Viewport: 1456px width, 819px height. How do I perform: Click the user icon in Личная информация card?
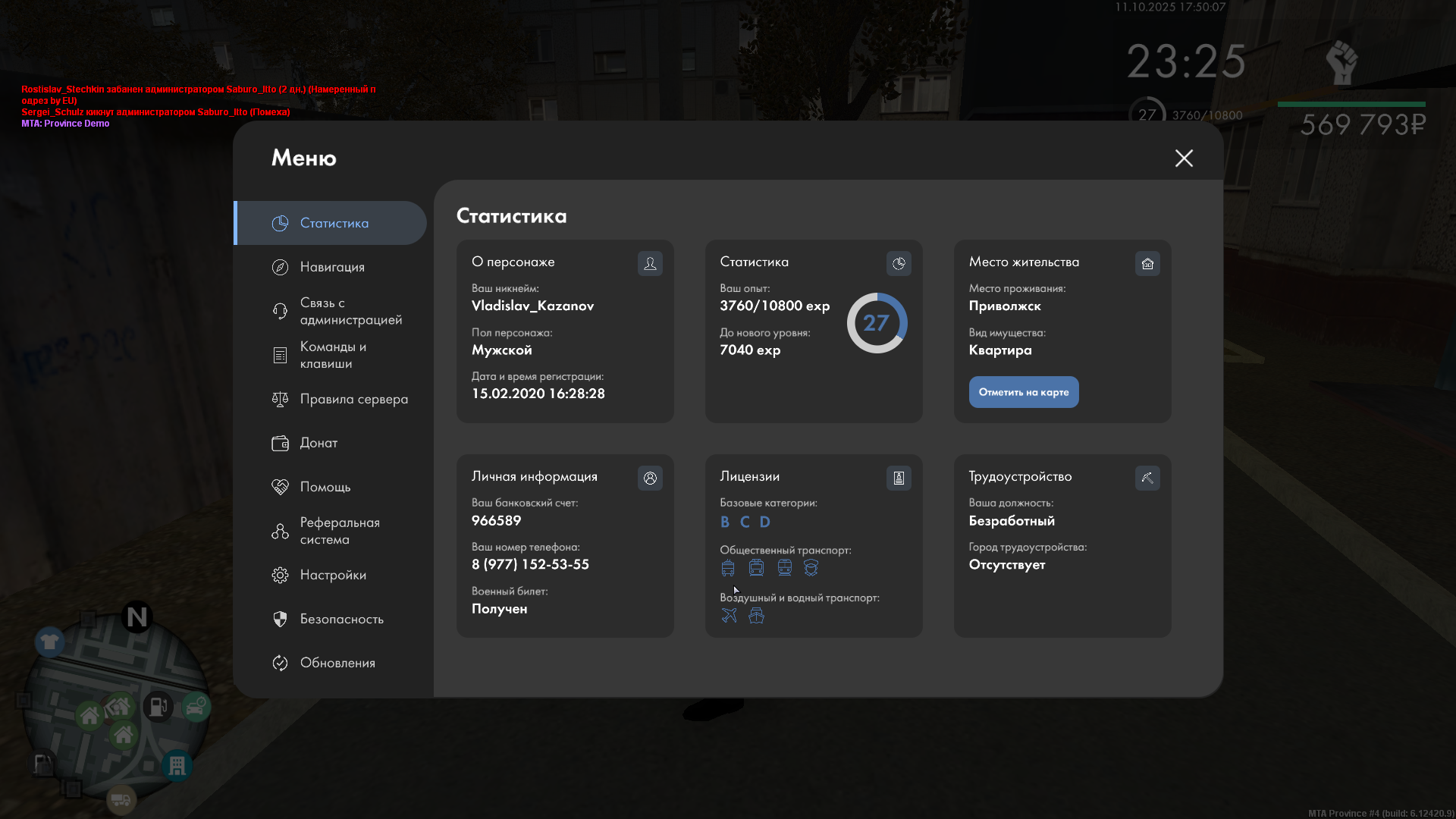[650, 478]
